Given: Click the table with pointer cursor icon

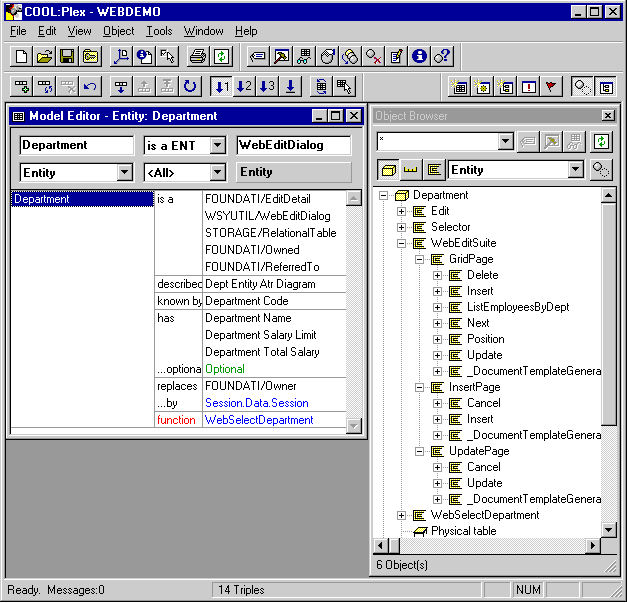Looking at the screenshot, I should pos(343,86).
